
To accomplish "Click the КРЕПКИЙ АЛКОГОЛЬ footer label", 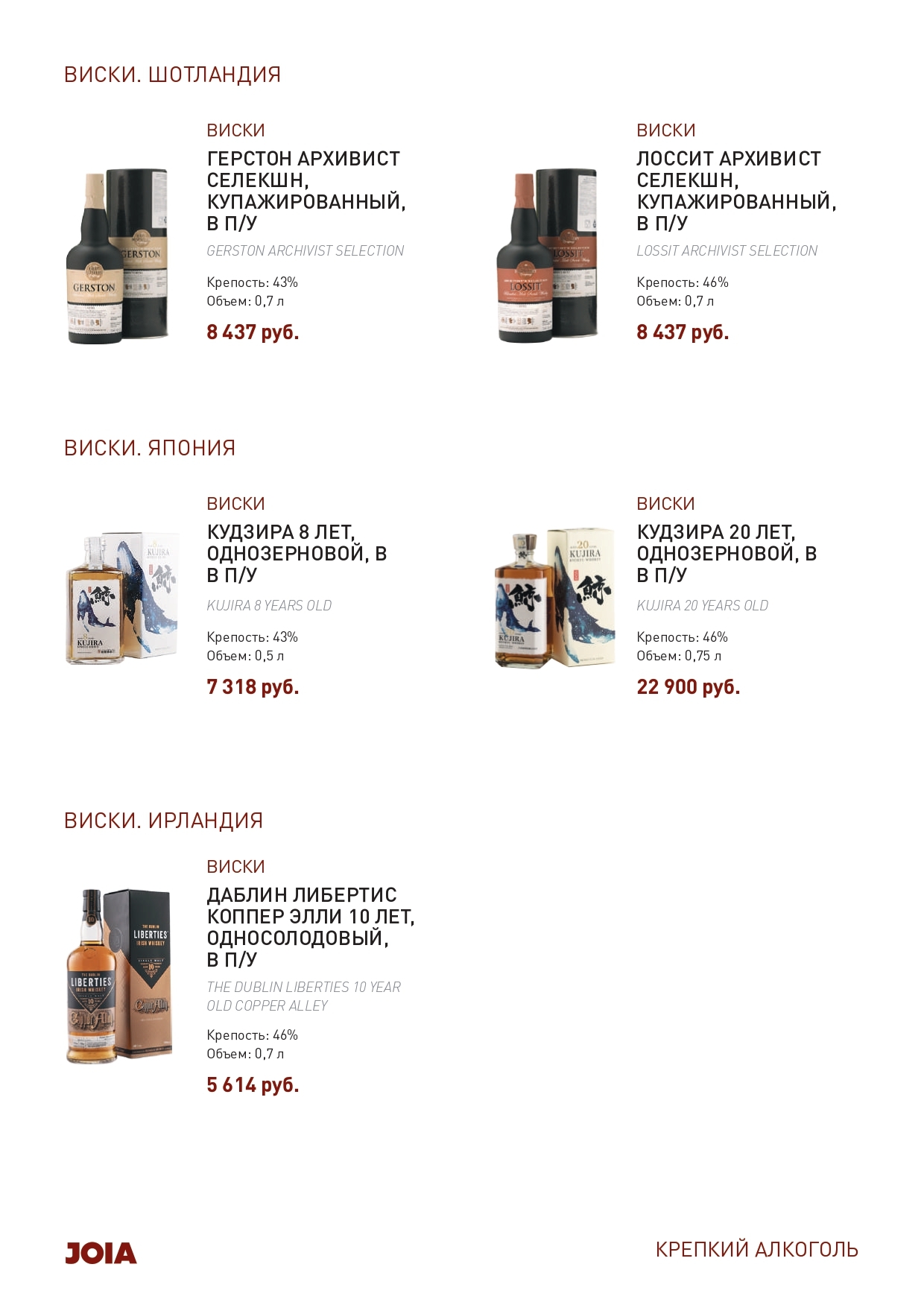I will click(x=756, y=1250).
